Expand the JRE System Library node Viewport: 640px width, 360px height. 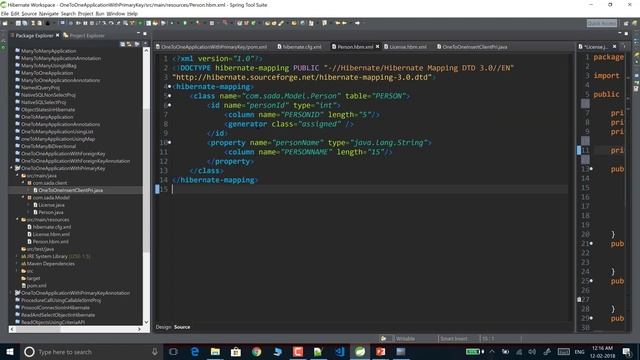click(x=18, y=256)
